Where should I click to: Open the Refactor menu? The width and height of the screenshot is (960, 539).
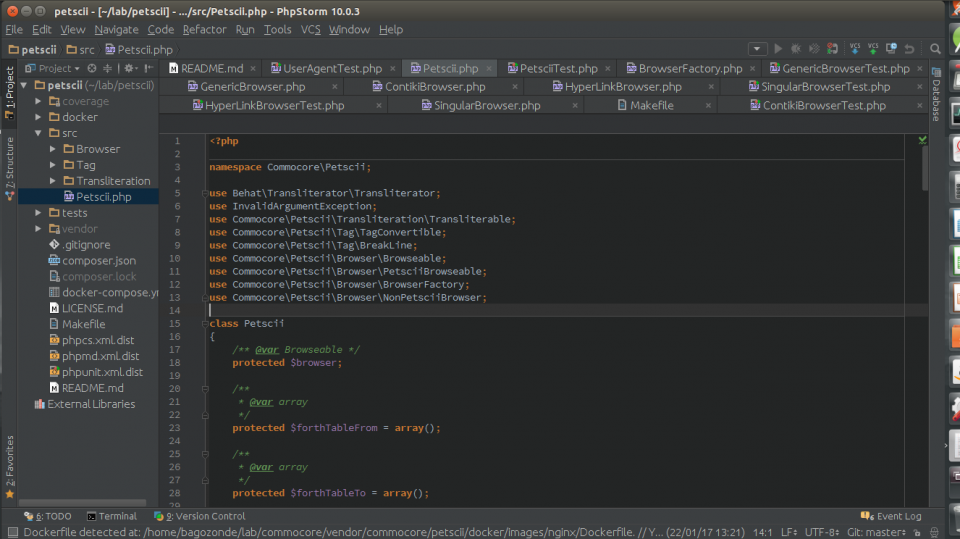204,30
